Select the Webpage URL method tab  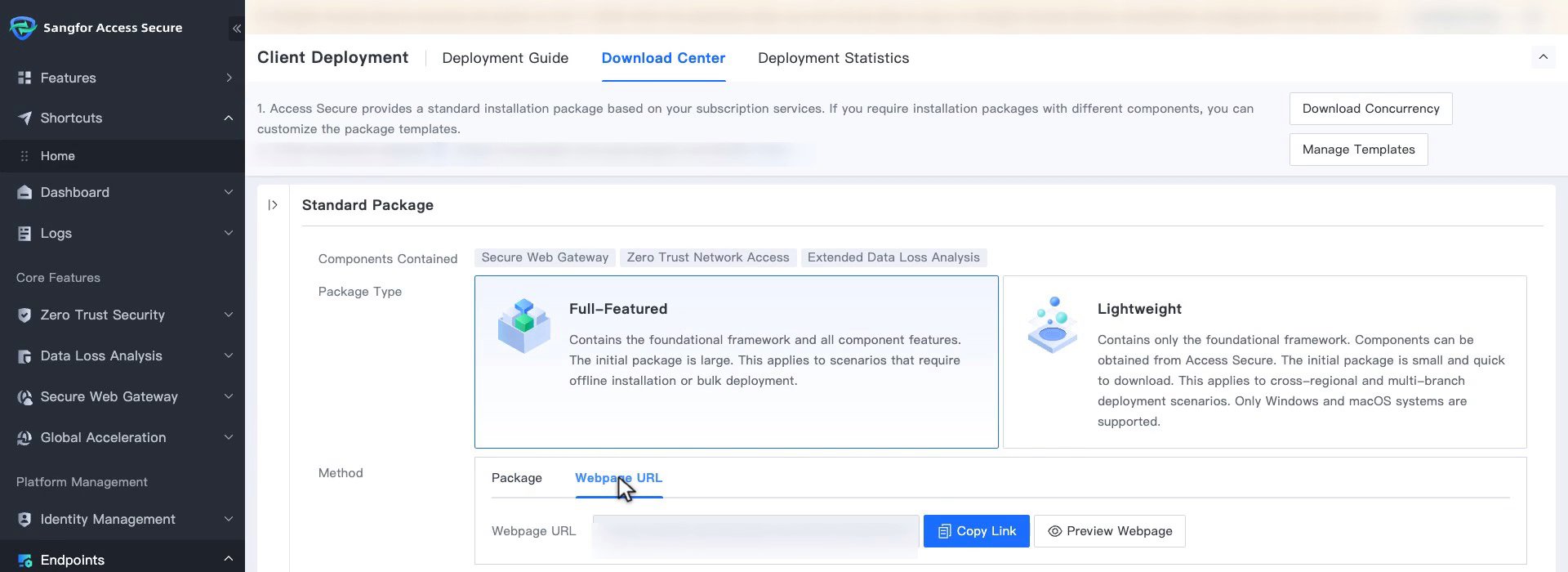click(x=618, y=478)
